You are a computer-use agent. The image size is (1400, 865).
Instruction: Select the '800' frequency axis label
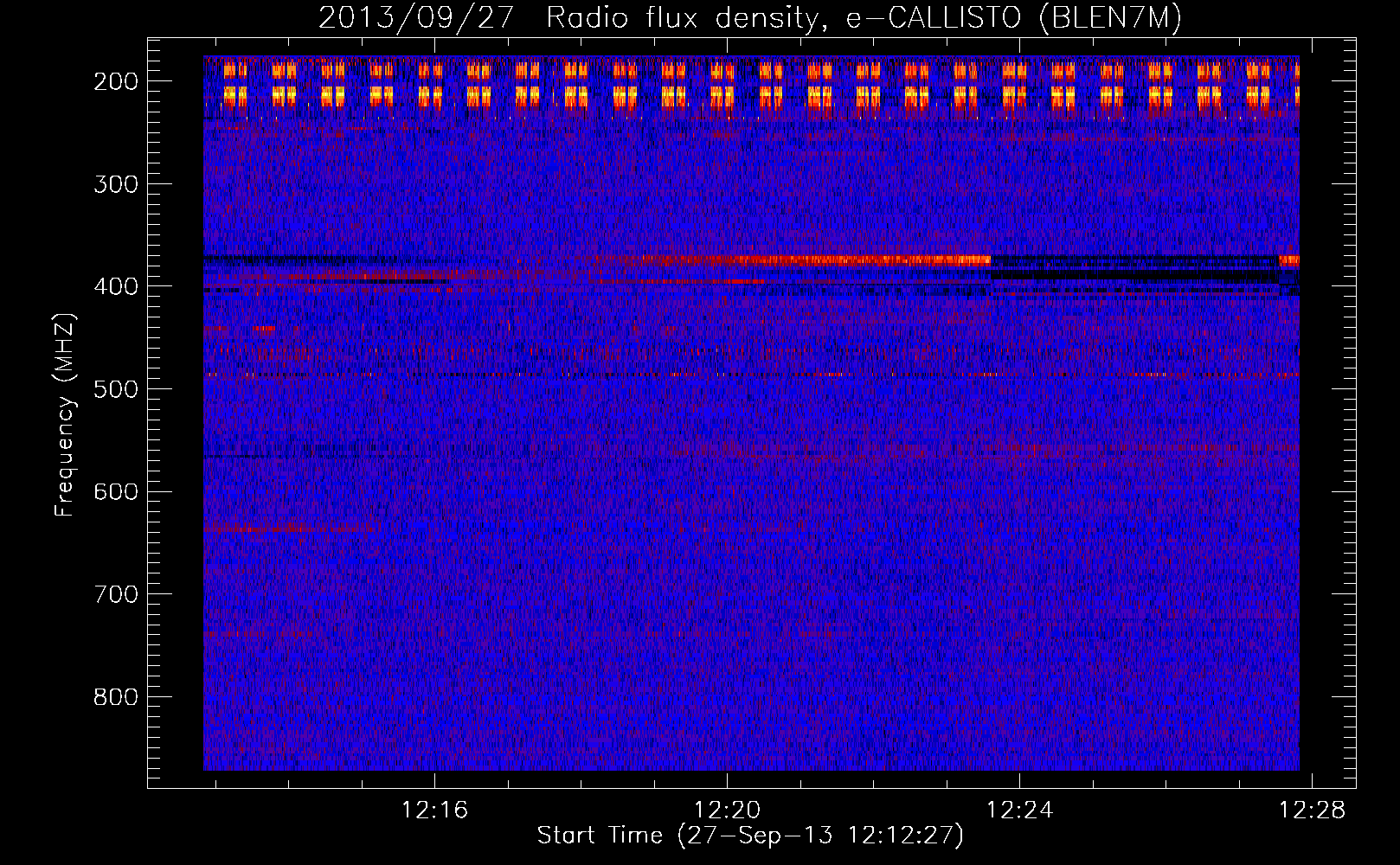pyautogui.click(x=115, y=697)
